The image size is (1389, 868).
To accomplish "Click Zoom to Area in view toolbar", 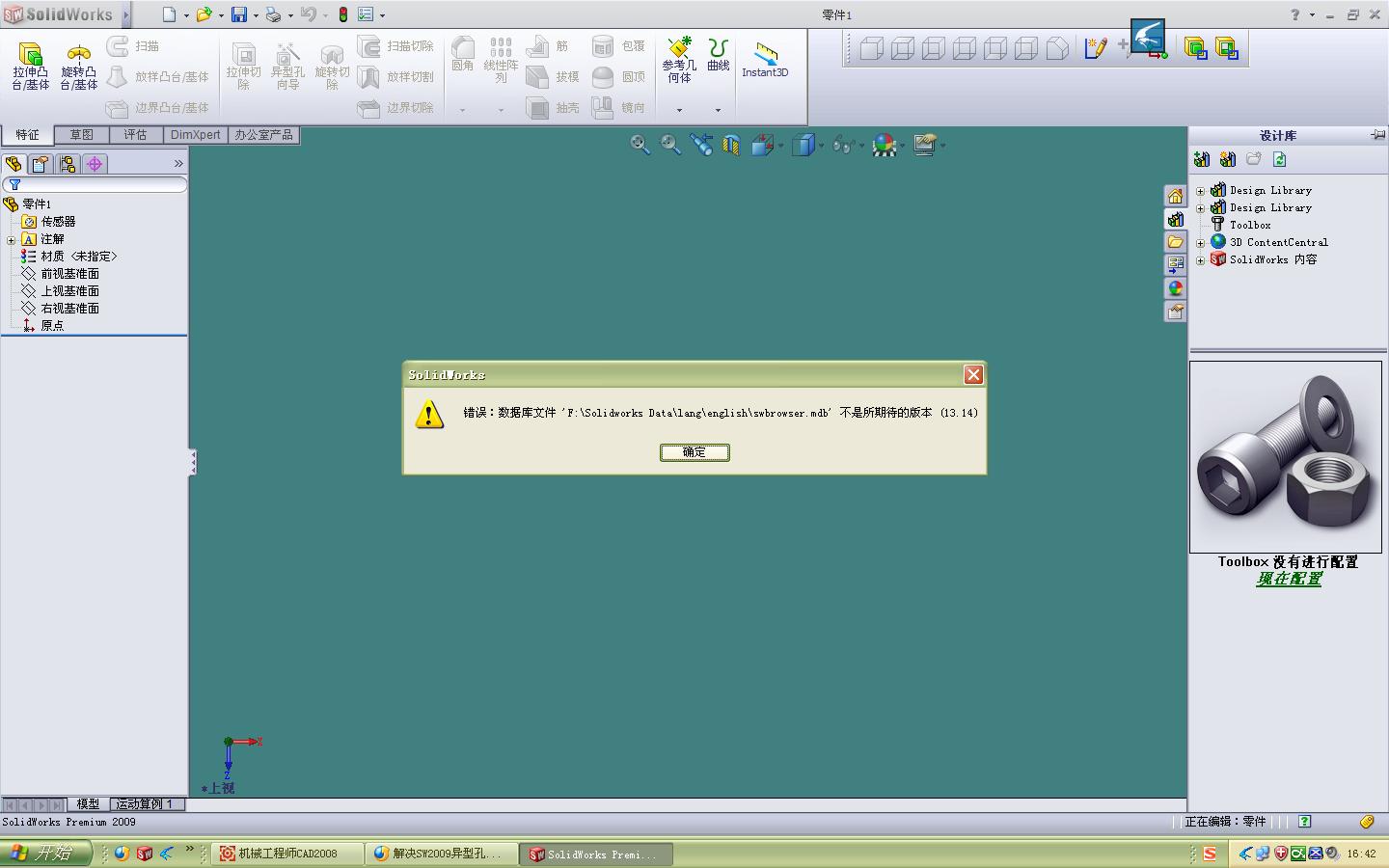I will point(670,145).
